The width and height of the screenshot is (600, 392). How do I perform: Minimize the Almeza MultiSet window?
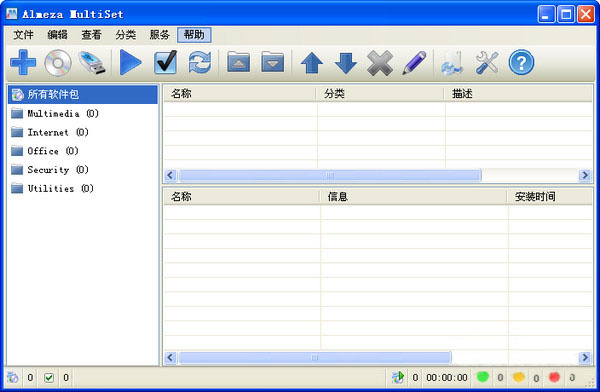click(546, 15)
